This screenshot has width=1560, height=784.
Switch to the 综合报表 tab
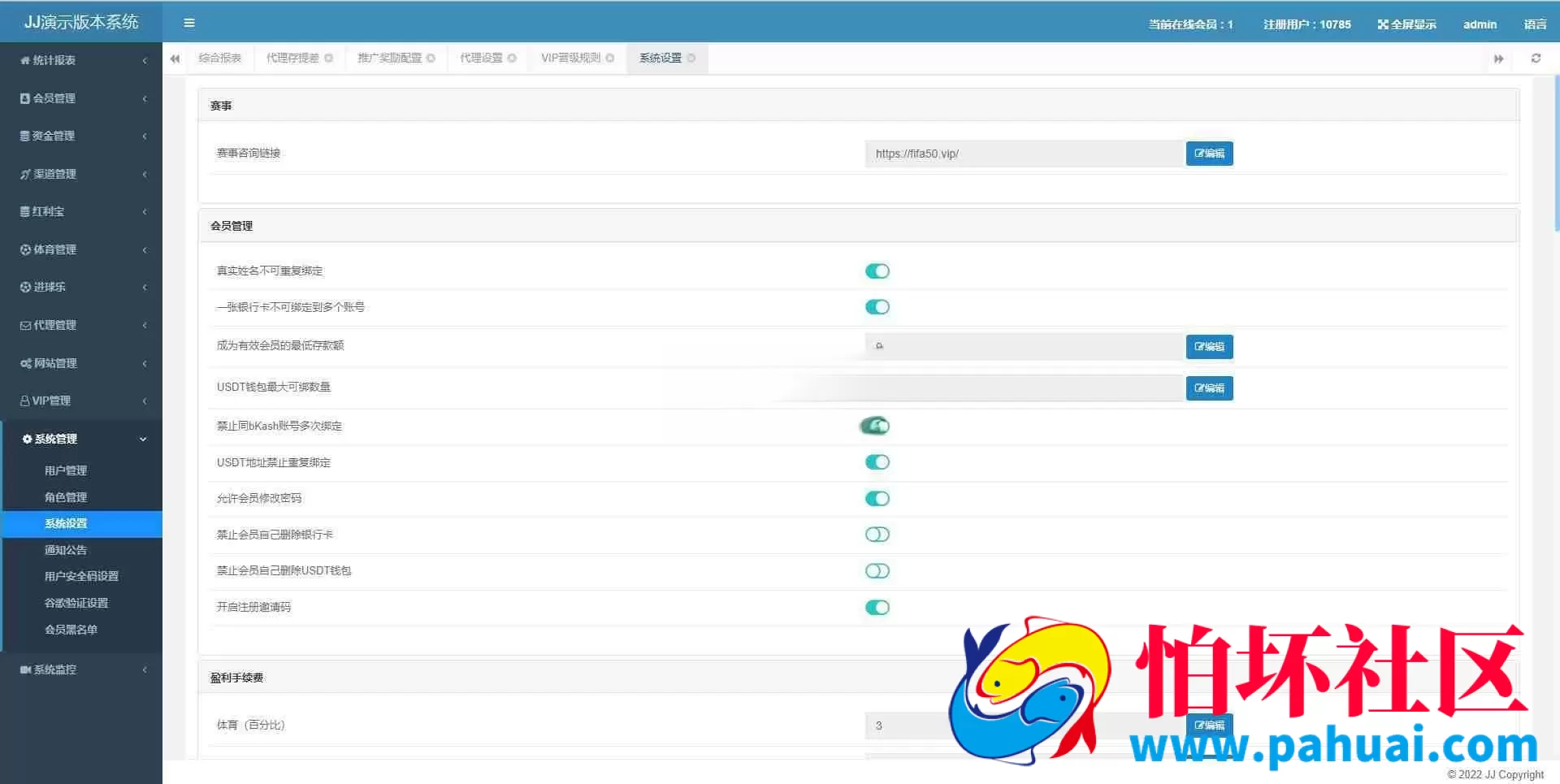(219, 58)
